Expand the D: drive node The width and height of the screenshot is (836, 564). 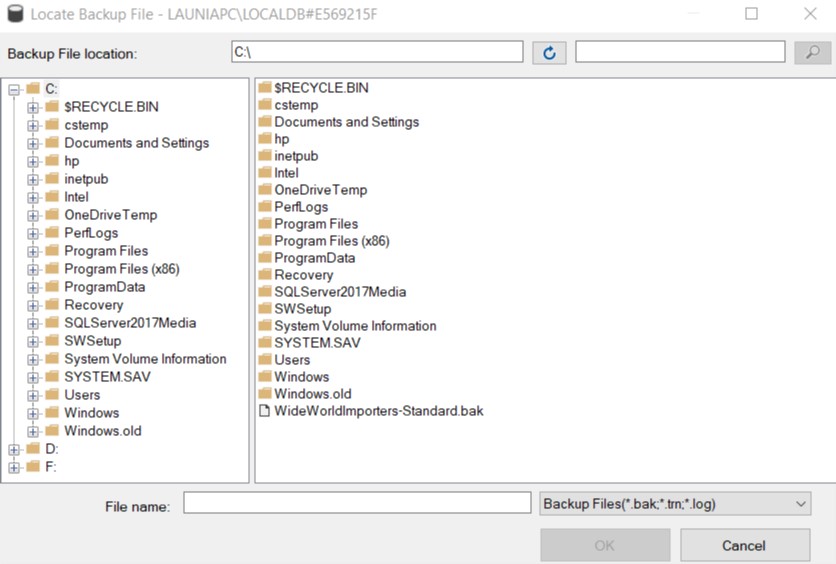[x=14, y=449]
